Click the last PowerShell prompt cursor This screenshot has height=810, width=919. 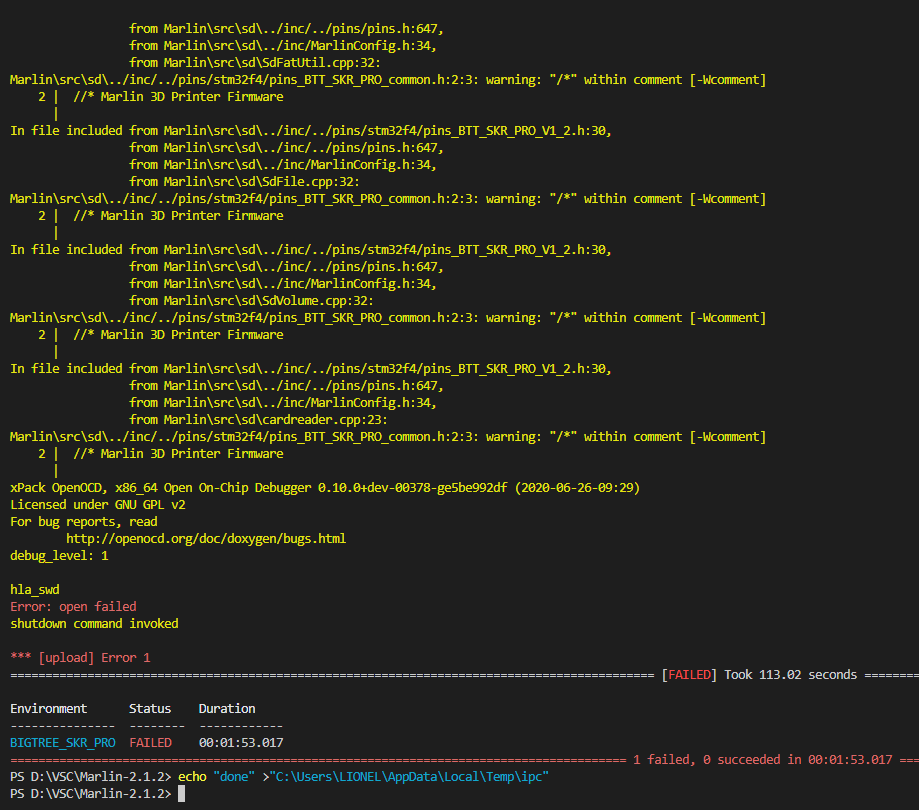tap(182, 794)
